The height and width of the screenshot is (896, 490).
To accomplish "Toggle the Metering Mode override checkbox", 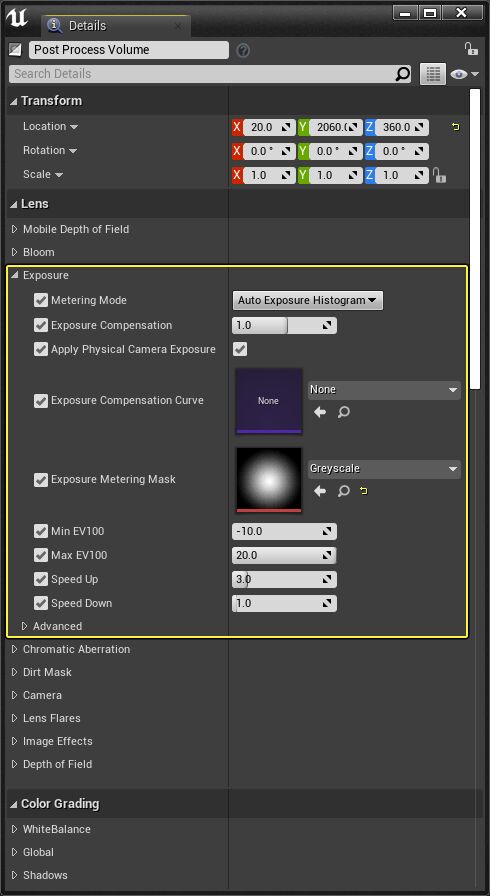I will click(41, 301).
